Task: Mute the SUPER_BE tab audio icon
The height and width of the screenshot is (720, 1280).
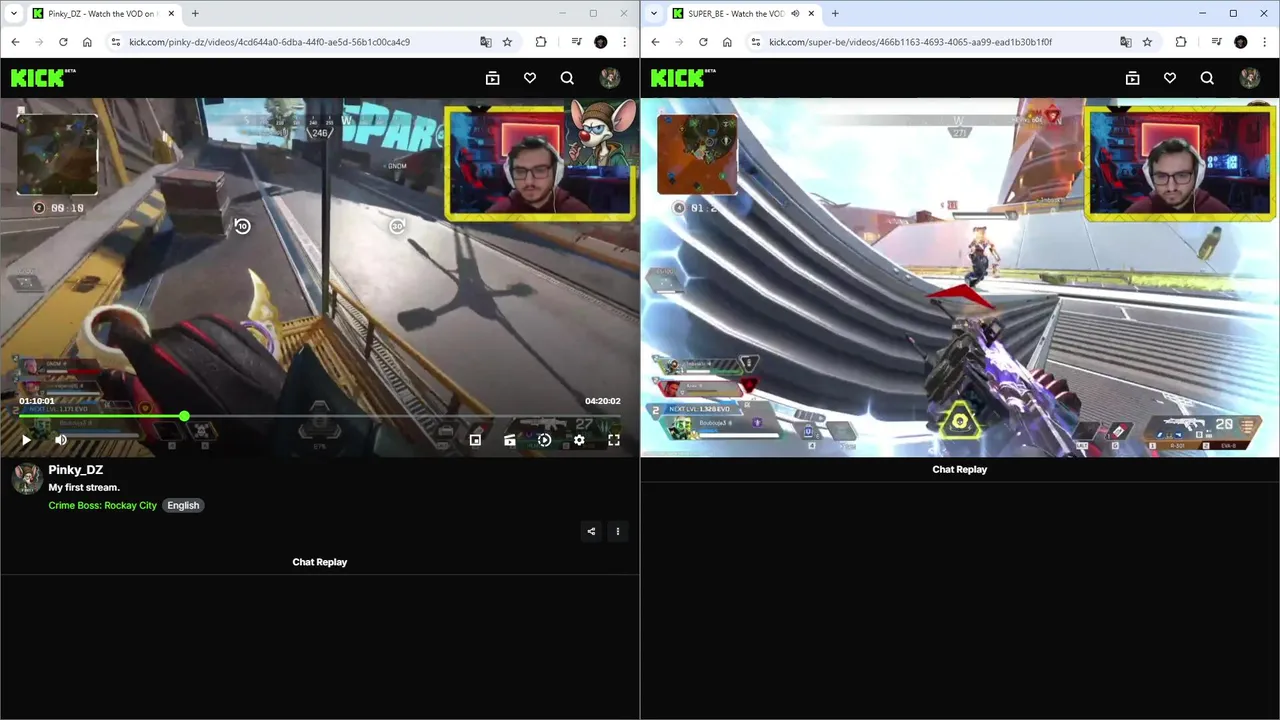Action: (796, 14)
